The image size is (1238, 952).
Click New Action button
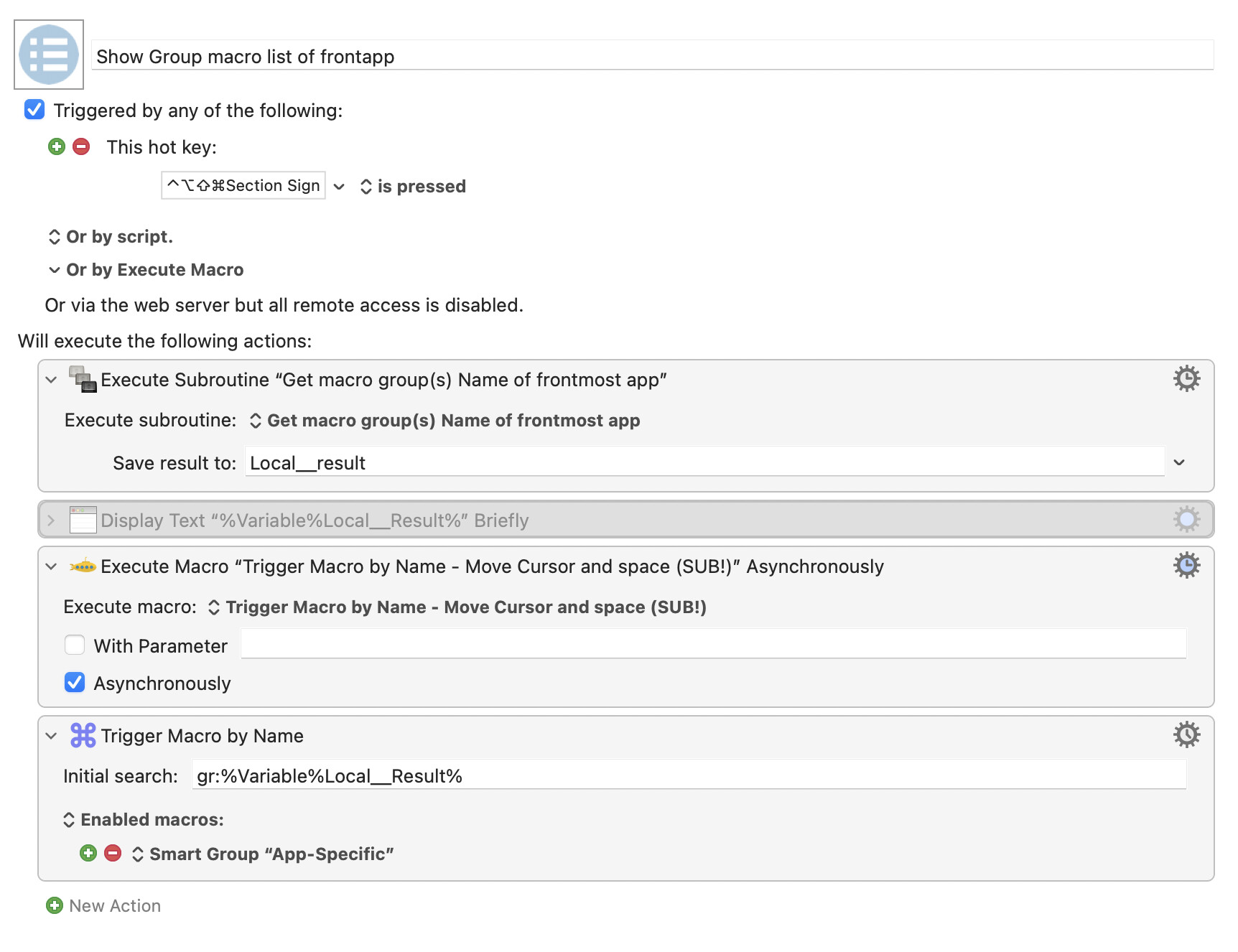click(x=103, y=905)
